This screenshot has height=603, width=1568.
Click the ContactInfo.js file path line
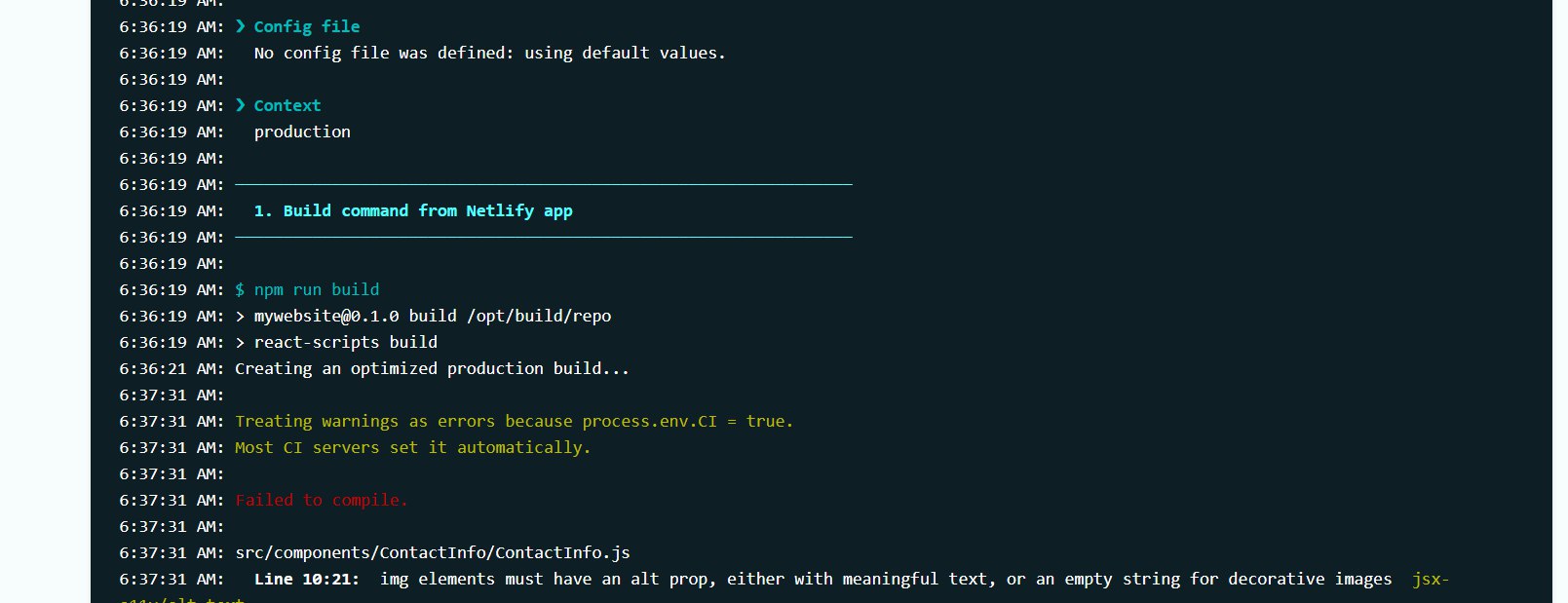click(433, 552)
